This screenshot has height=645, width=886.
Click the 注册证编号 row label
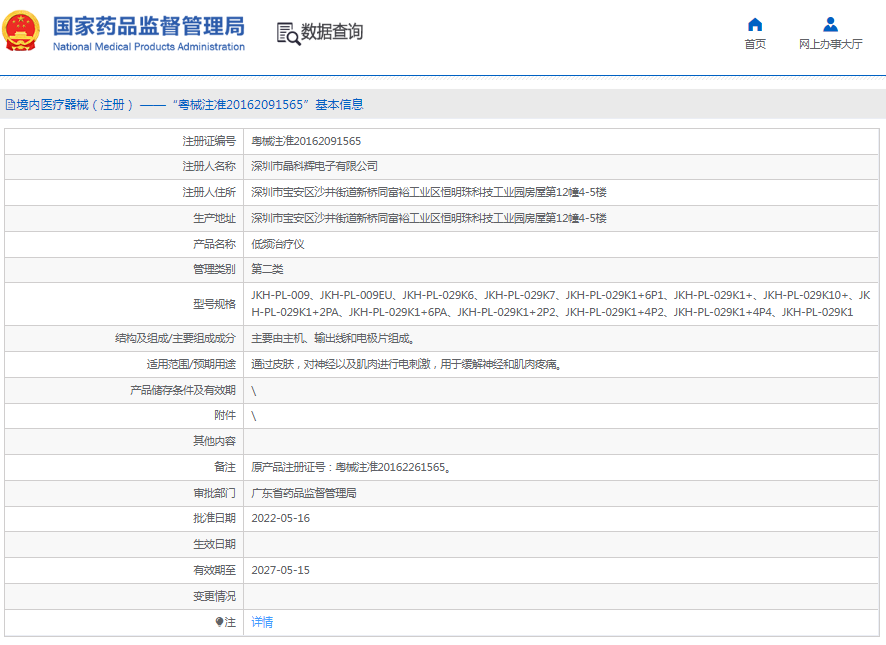click(209, 141)
